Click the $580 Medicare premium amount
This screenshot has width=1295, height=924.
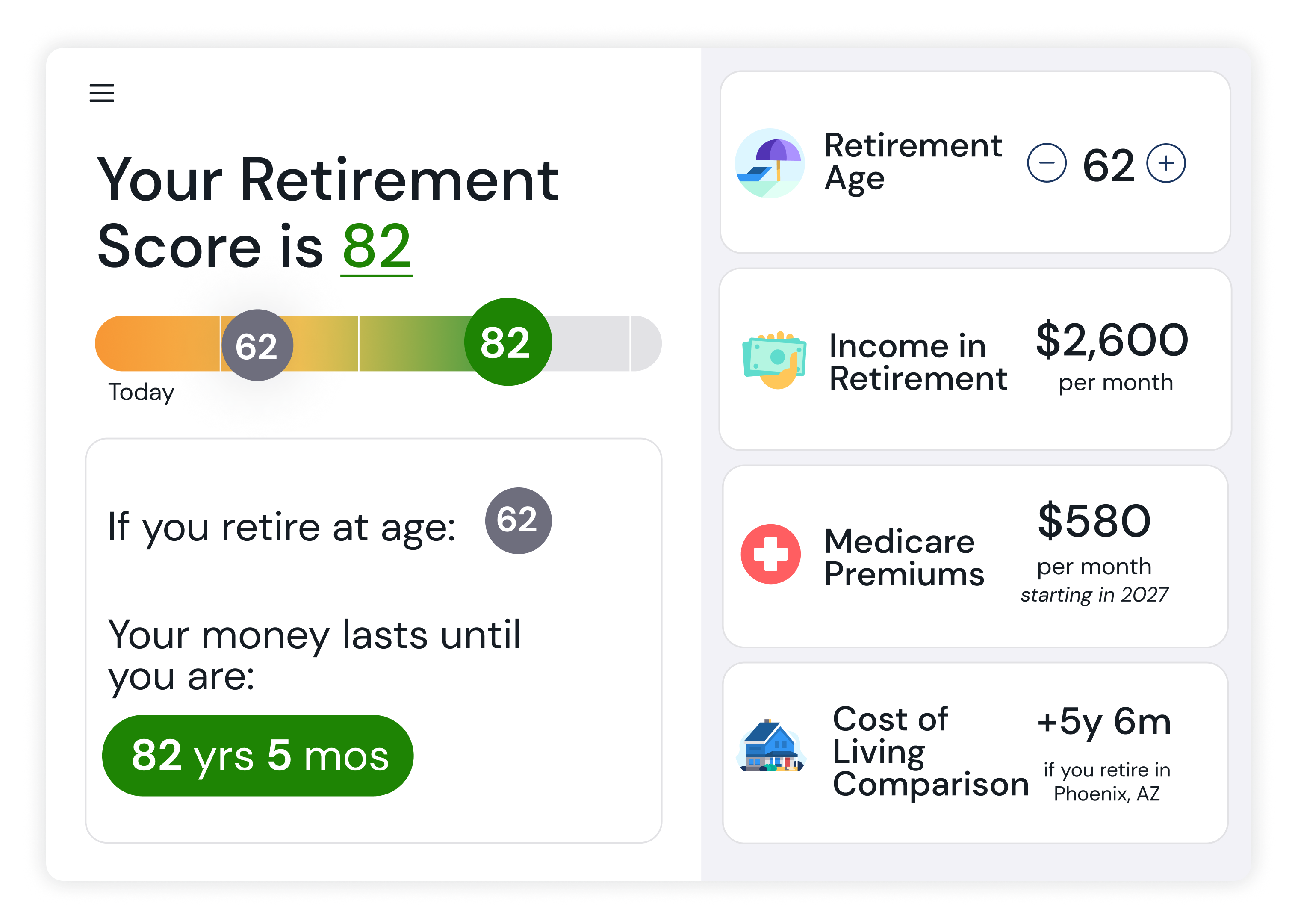click(x=1094, y=521)
